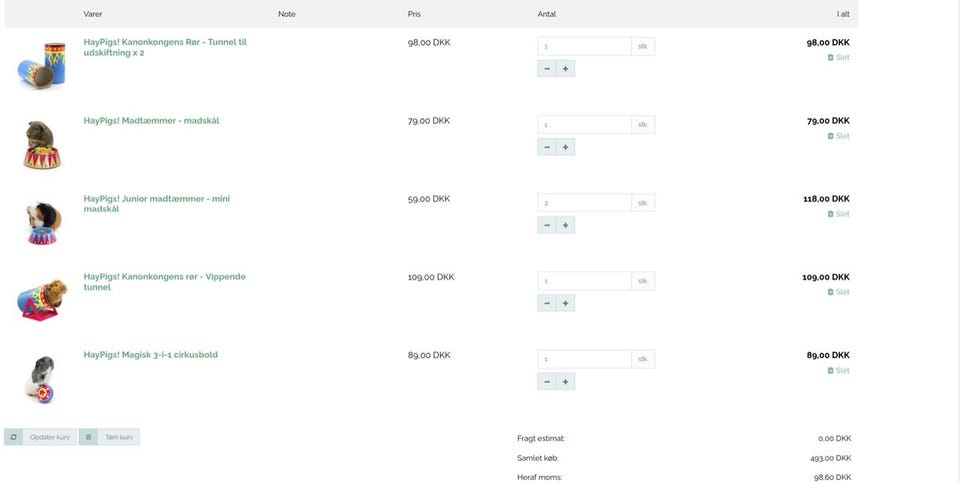Open the blue tunnel tubes product thumbnail
The image size is (960, 482).
pyautogui.click(x=42, y=66)
